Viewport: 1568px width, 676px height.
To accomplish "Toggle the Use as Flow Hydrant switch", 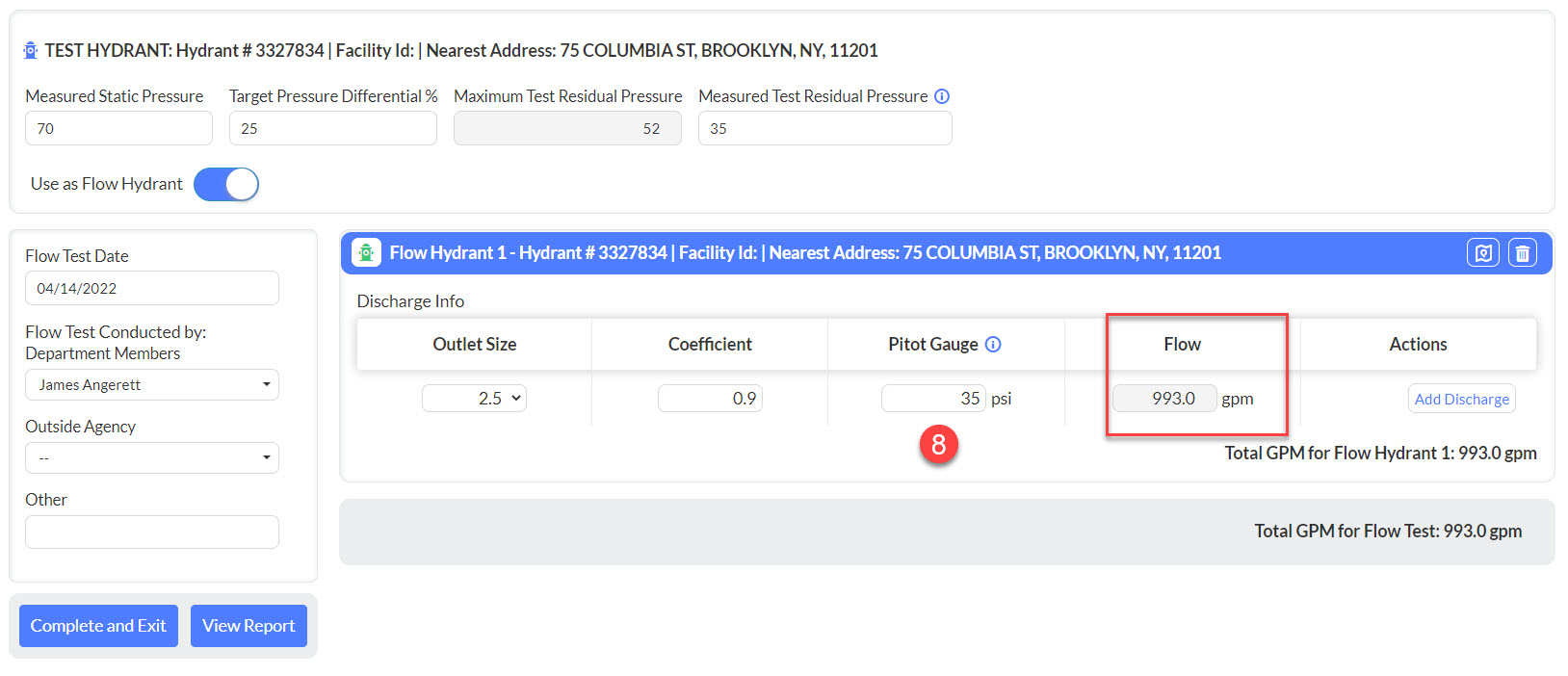I will [226, 184].
